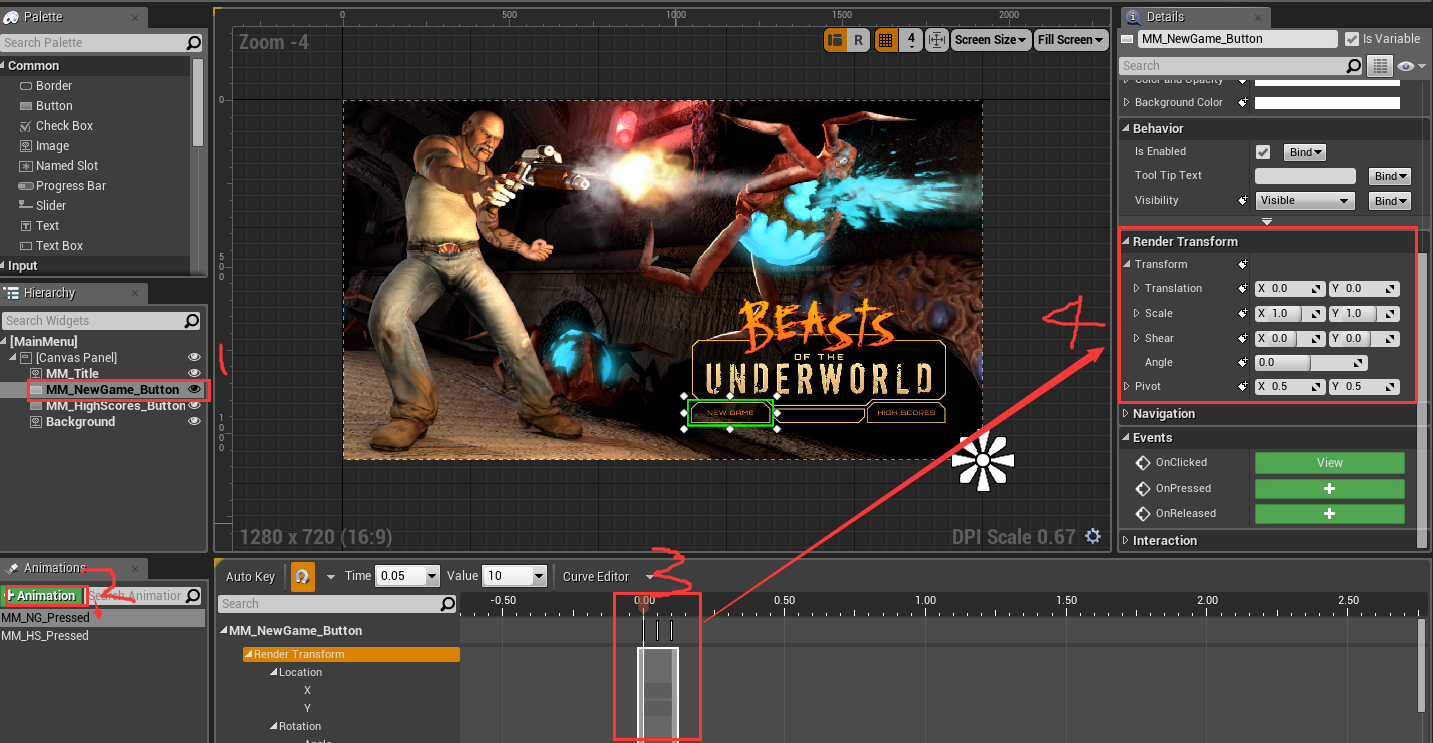Close the Animations tab

click(137, 568)
